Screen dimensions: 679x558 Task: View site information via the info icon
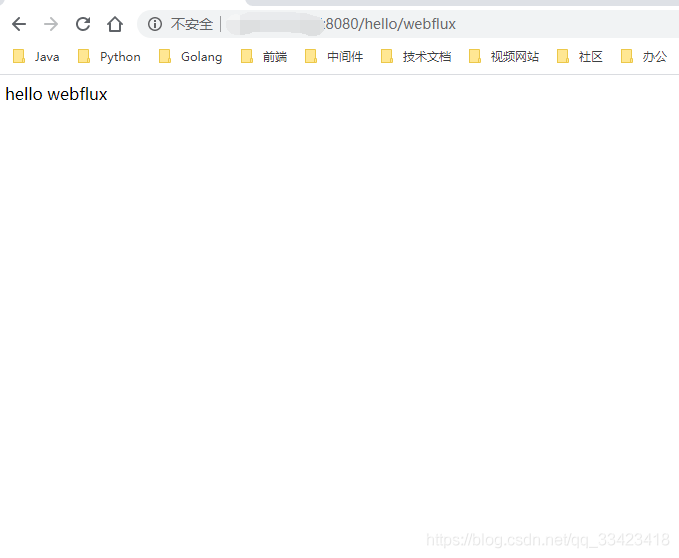point(155,24)
